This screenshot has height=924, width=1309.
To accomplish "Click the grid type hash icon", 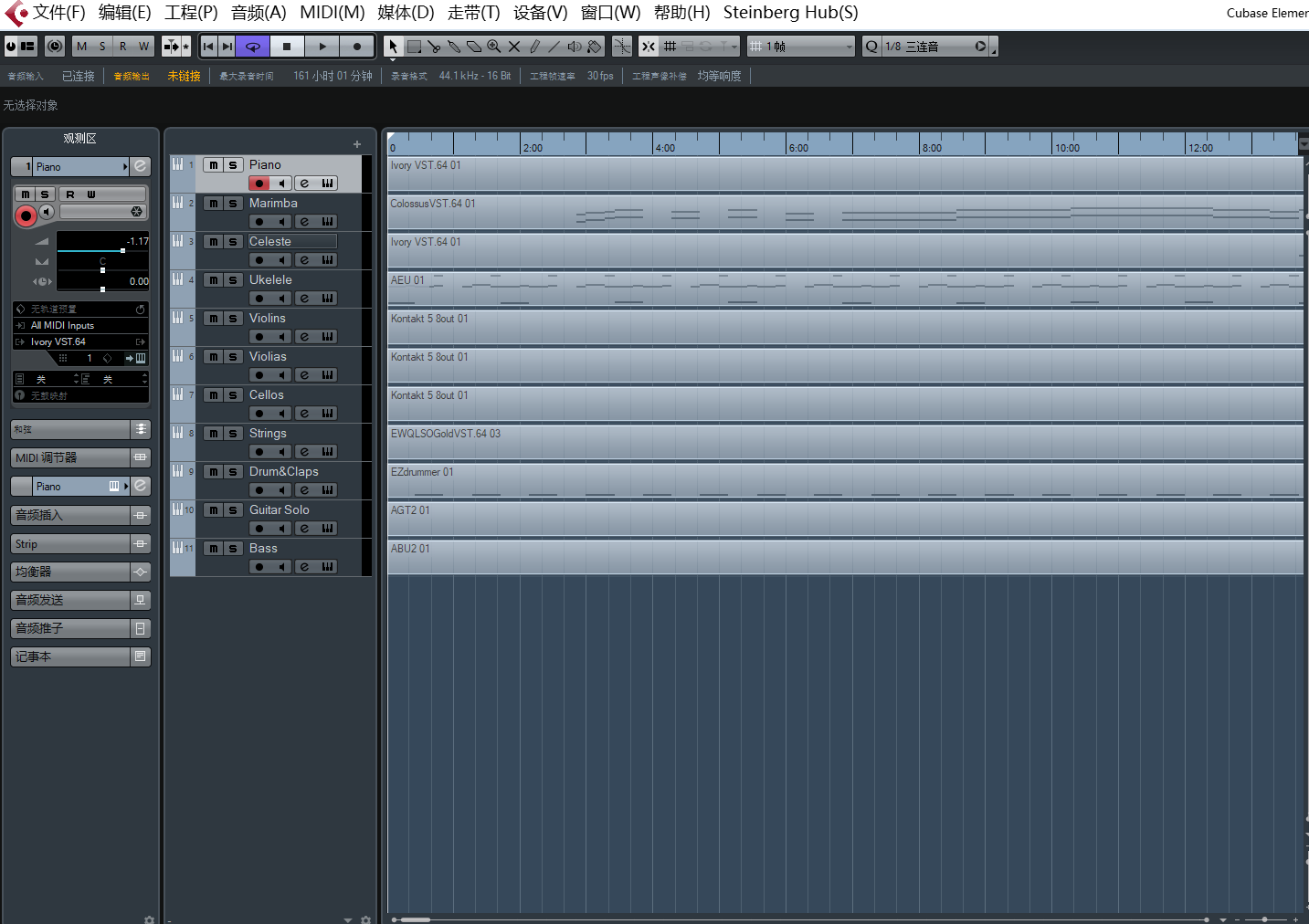I will point(670,47).
